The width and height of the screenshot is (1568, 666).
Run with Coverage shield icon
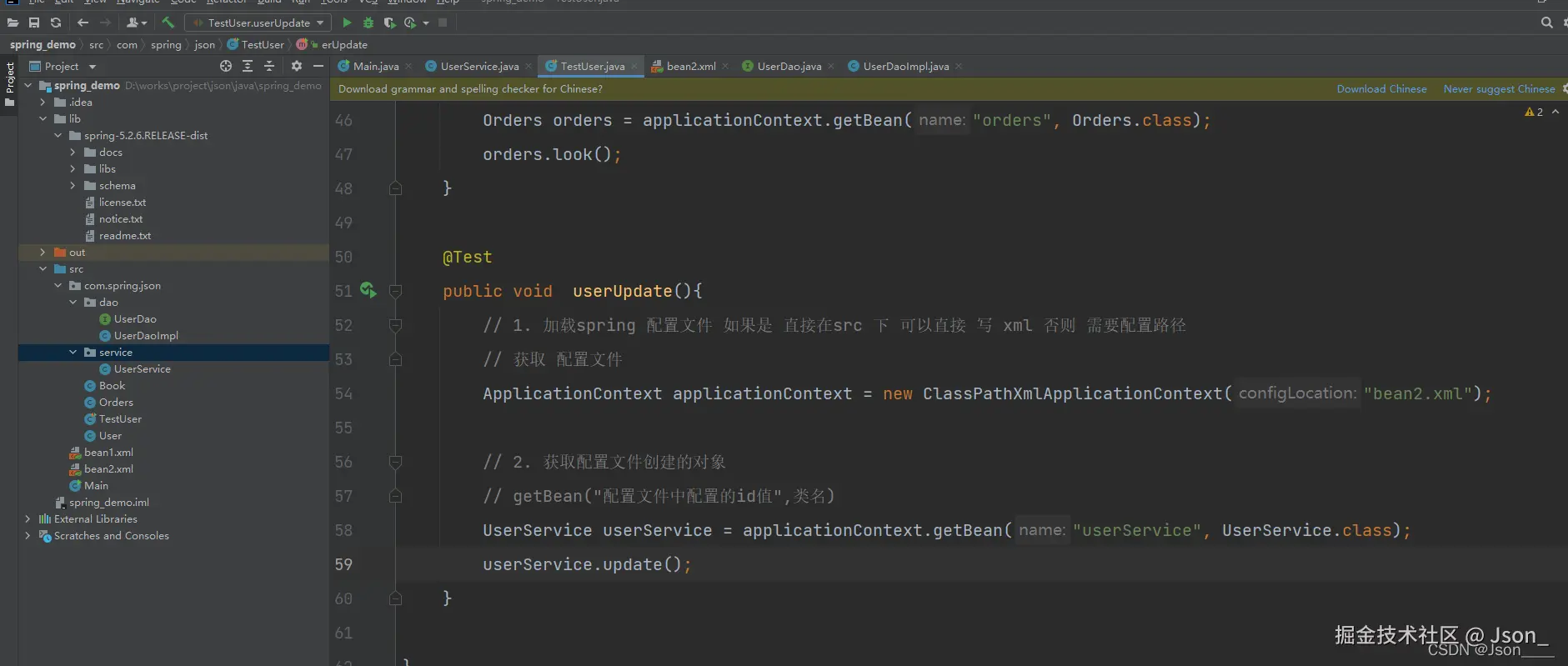pyautogui.click(x=389, y=23)
